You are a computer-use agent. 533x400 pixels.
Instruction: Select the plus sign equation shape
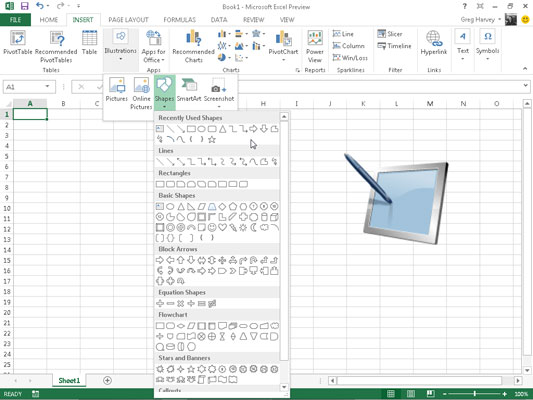tap(160, 303)
